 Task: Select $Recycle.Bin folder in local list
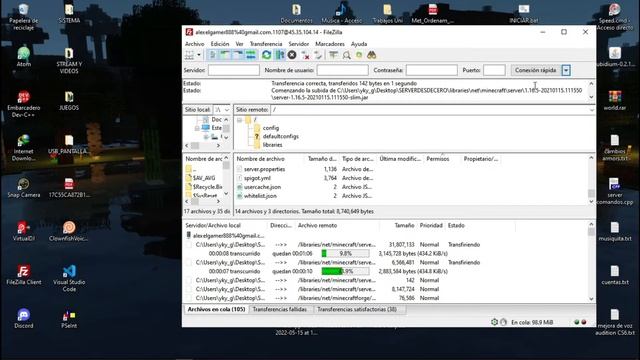[x=207, y=187]
